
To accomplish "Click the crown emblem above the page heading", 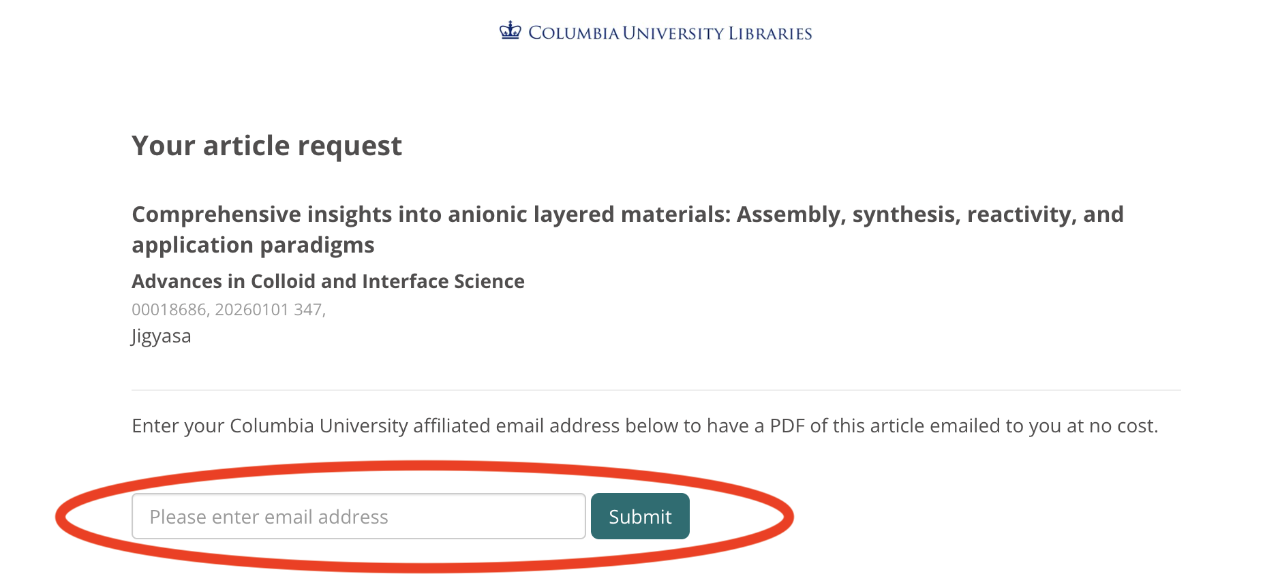I will tap(509, 31).
